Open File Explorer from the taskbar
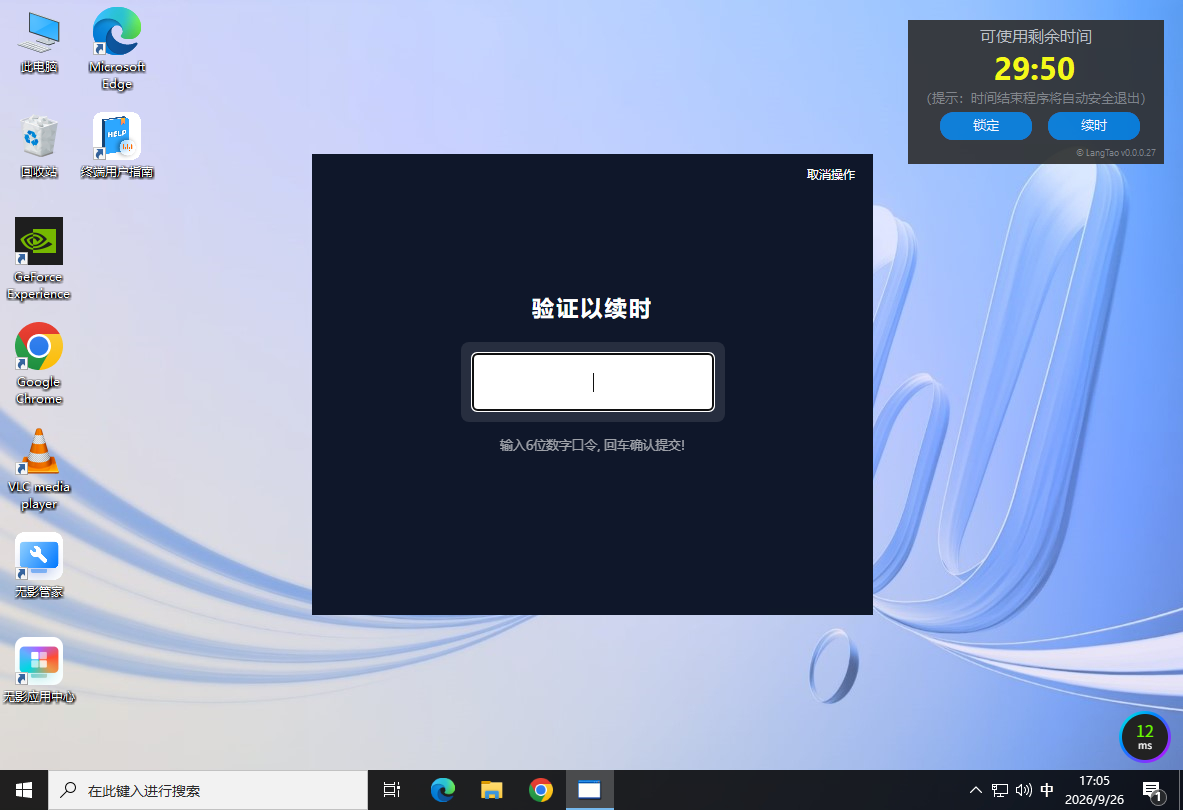 point(491,790)
